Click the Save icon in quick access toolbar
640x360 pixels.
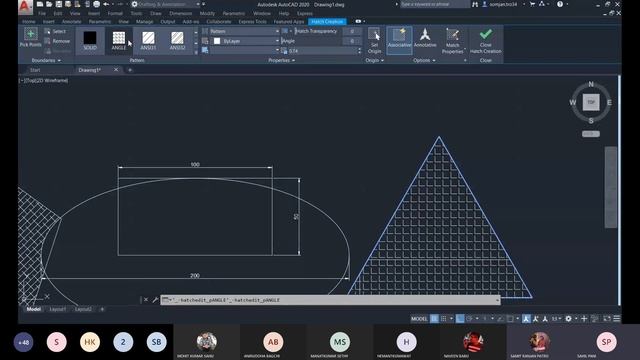[x=59, y=4]
